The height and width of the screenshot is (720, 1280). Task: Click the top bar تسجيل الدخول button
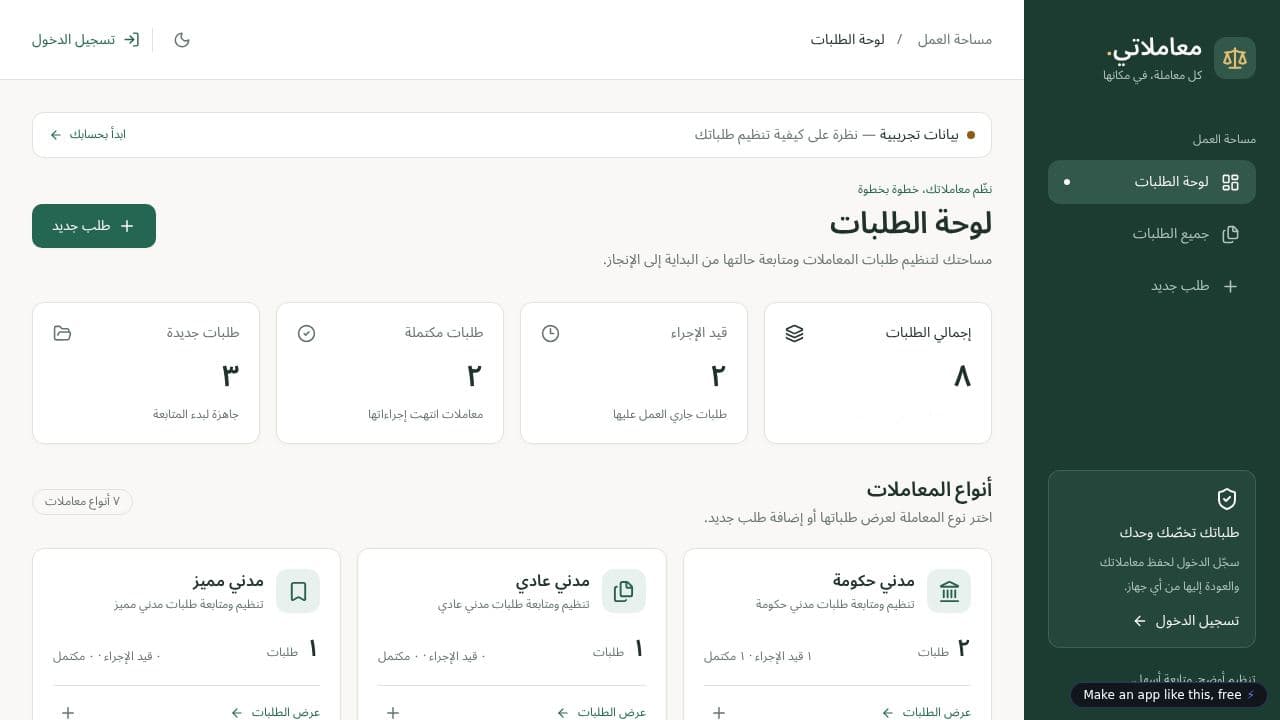coord(86,40)
